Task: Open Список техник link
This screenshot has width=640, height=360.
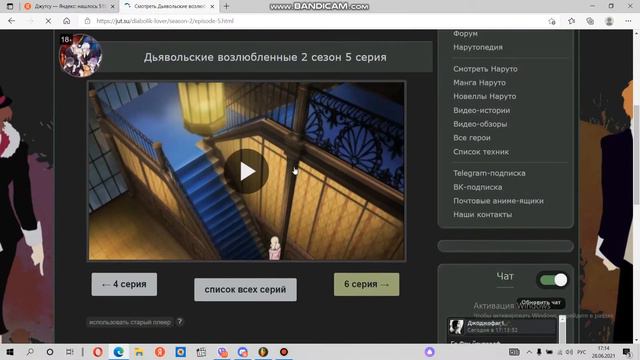Action: tap(481, 152)
